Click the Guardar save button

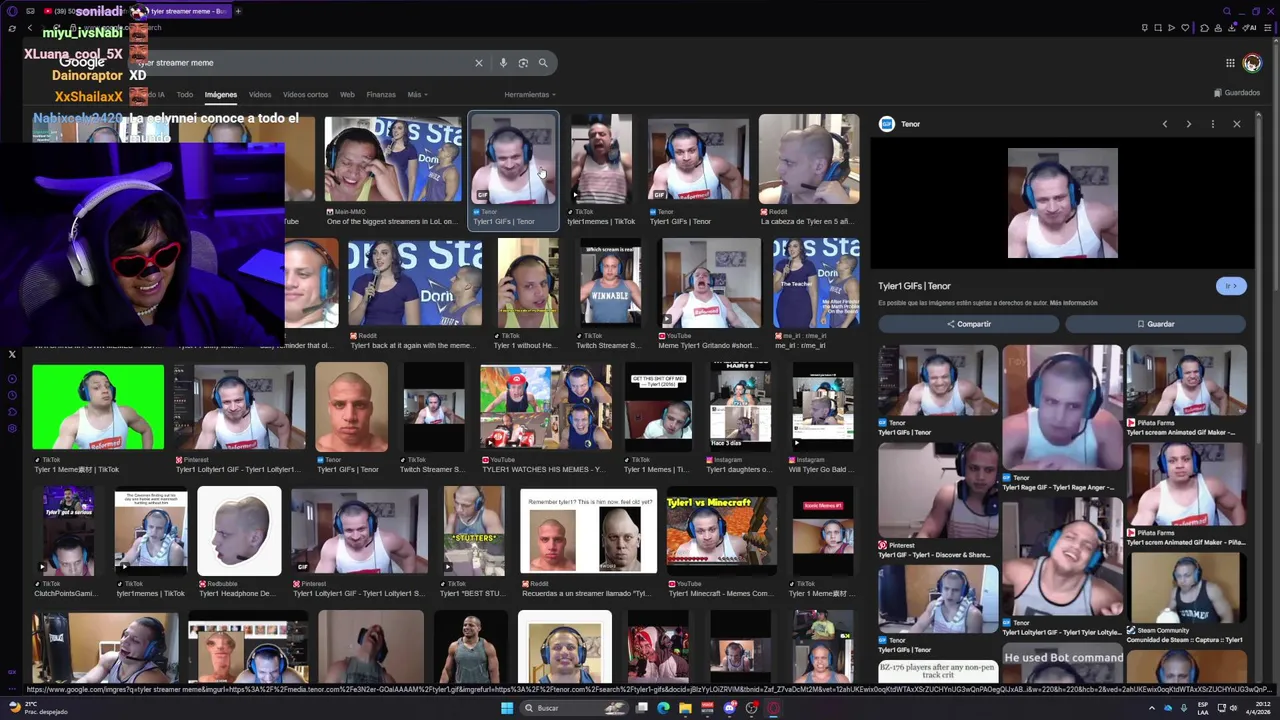[1155, 324]
